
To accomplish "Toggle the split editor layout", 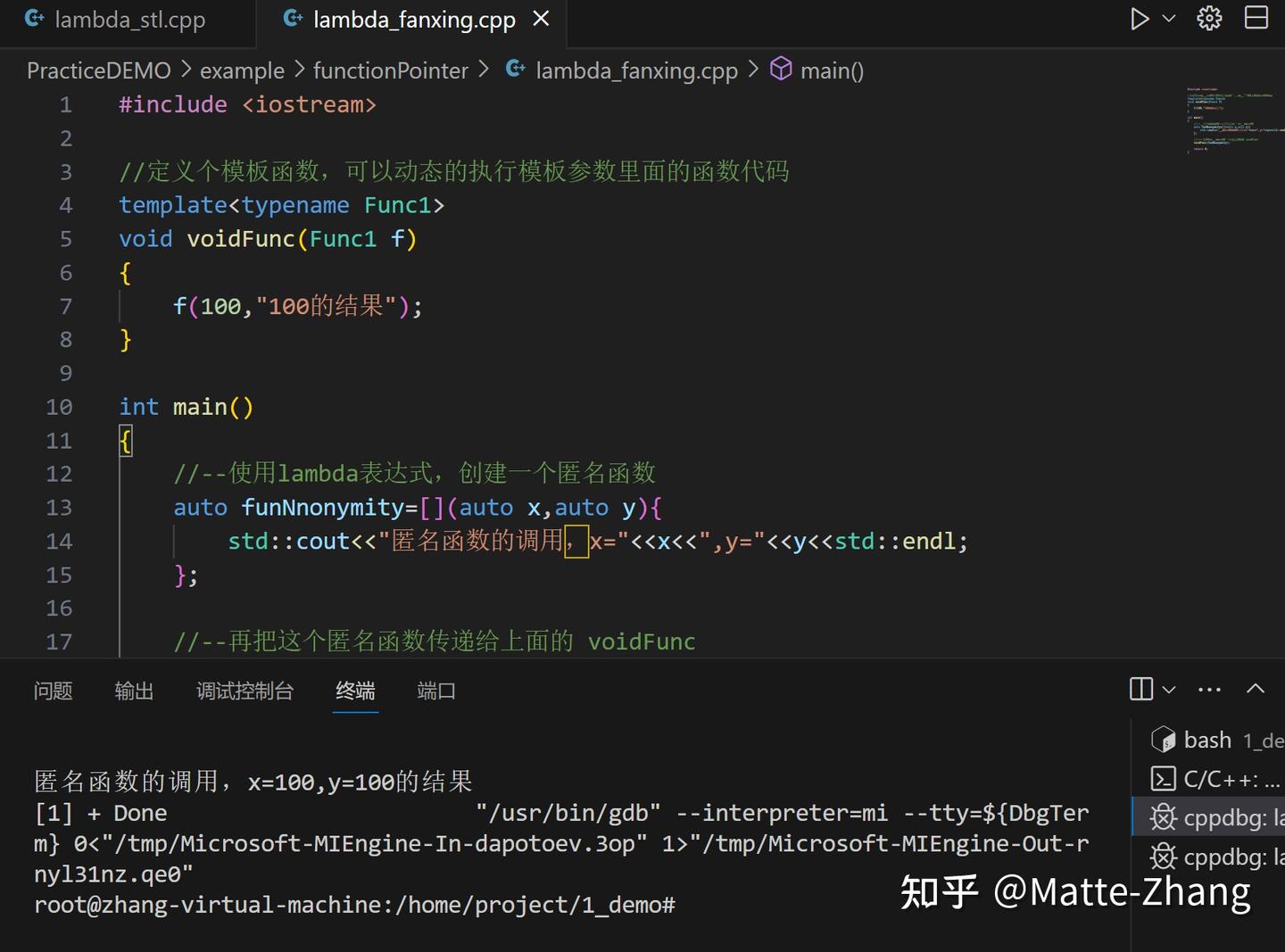I will (1255, 18).
